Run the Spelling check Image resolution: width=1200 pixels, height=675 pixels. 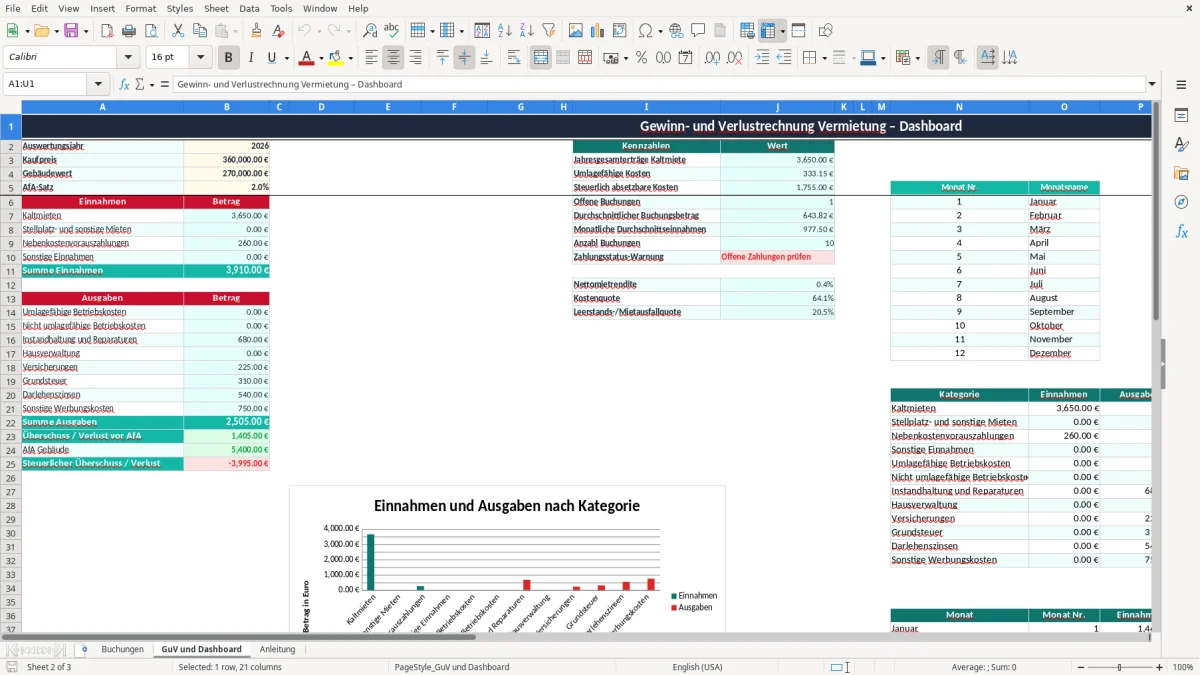[x=392, y=31]
